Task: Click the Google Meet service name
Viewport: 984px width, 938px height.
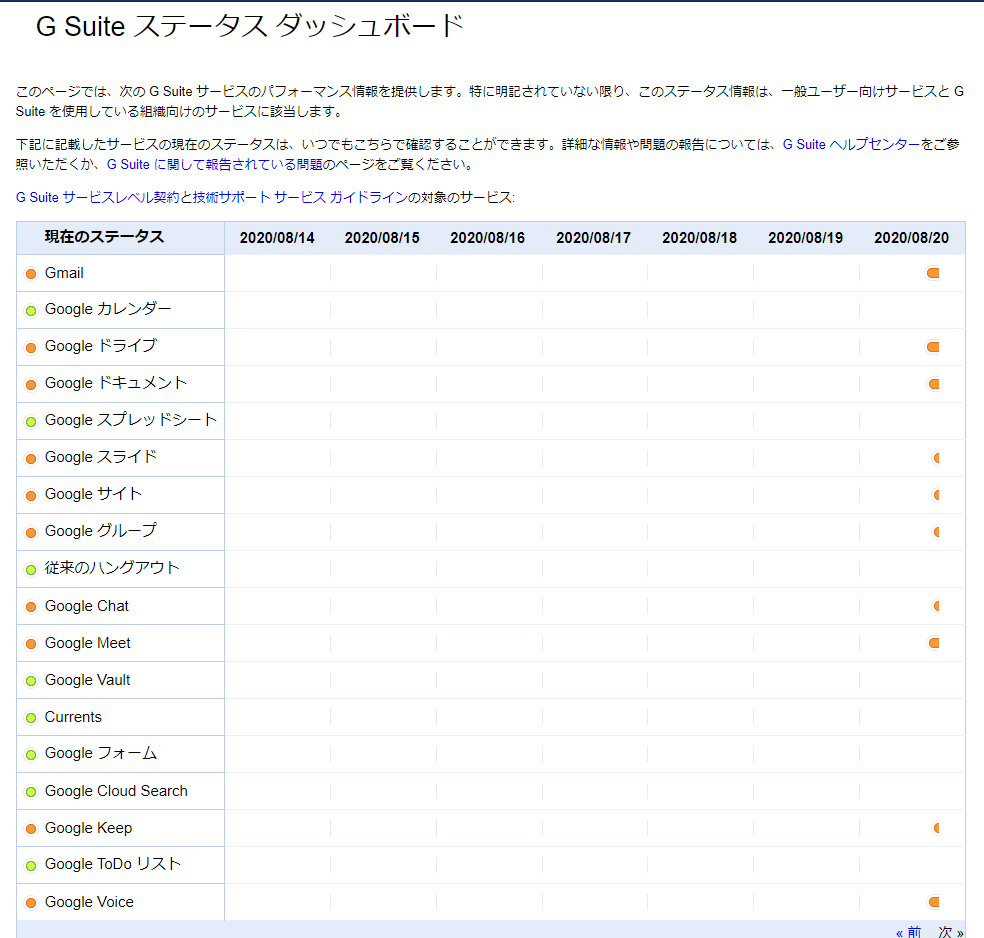Action: coord(88,643)
